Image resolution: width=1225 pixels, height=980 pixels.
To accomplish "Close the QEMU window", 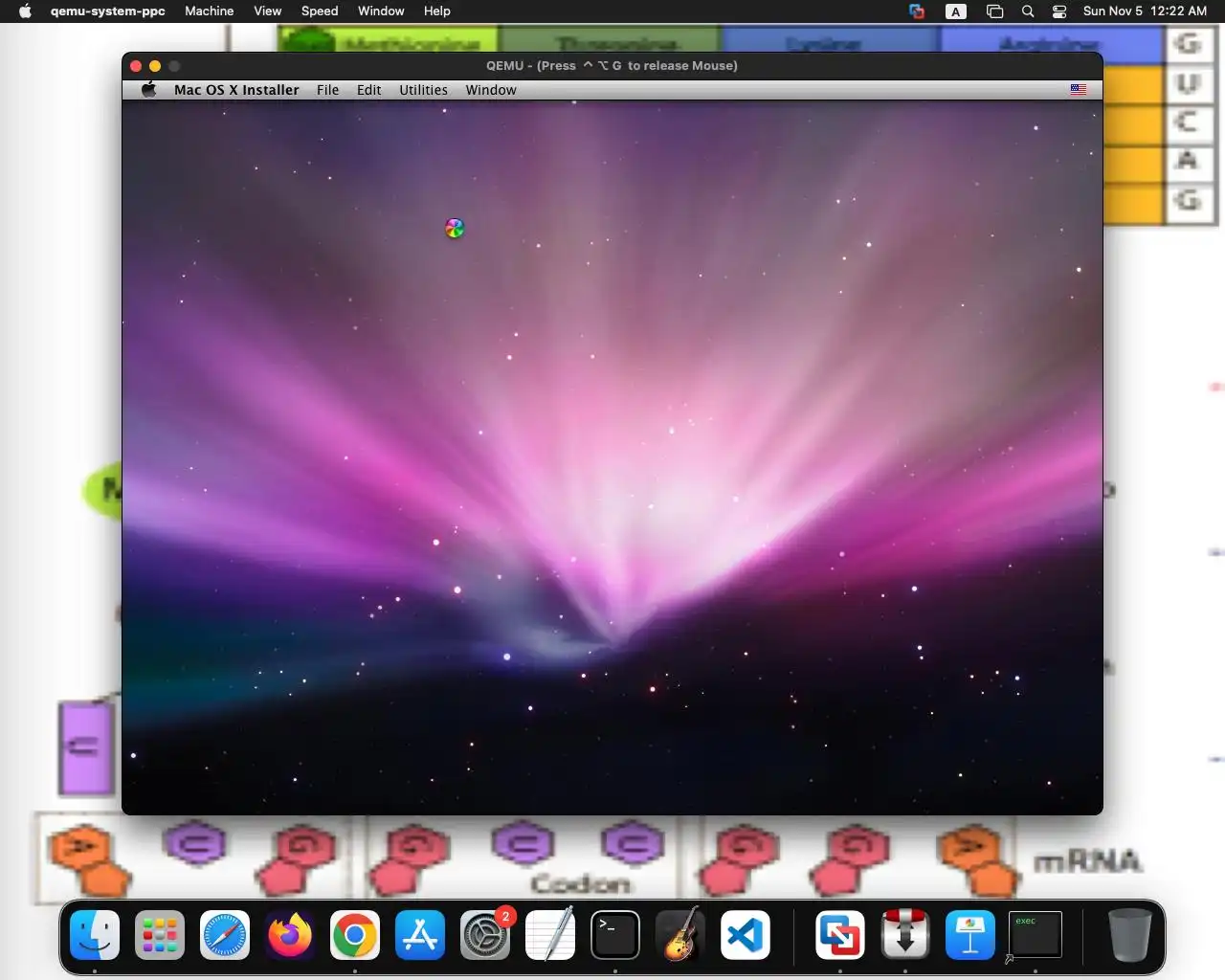I will (x=136, y=66).
